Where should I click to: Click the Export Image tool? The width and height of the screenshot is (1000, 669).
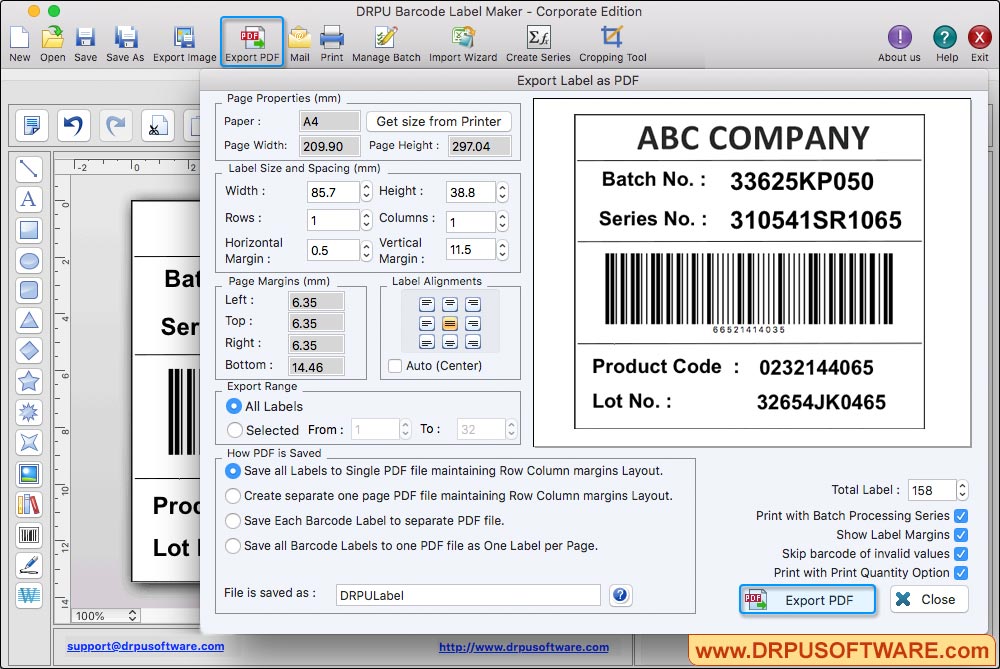pos(184,40)
